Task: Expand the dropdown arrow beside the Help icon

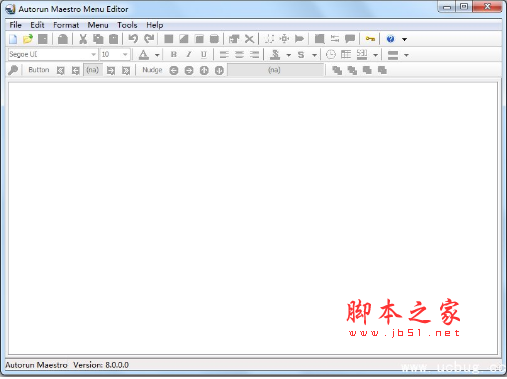Action: pyautogui.click(x=404, y=39)
